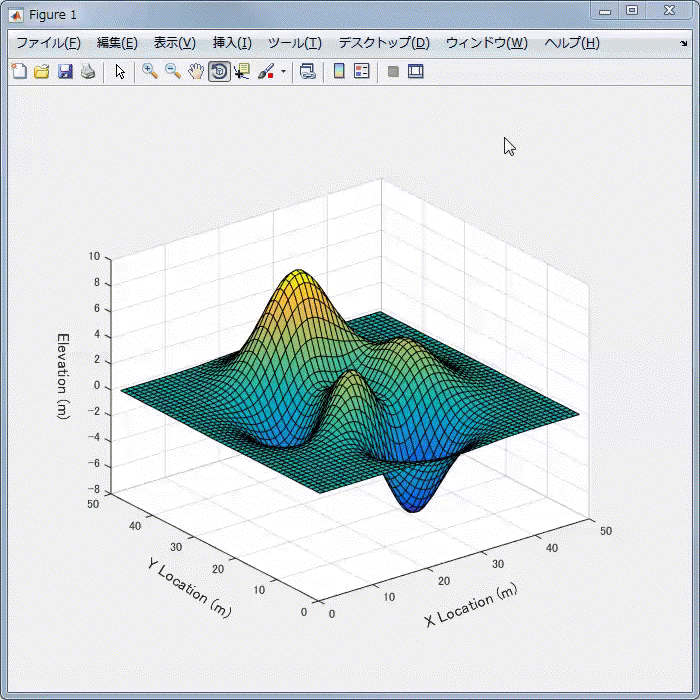700x700 pixels.
Task: Insert a colorbar from the toolbar
Action: tap(339, 72)
